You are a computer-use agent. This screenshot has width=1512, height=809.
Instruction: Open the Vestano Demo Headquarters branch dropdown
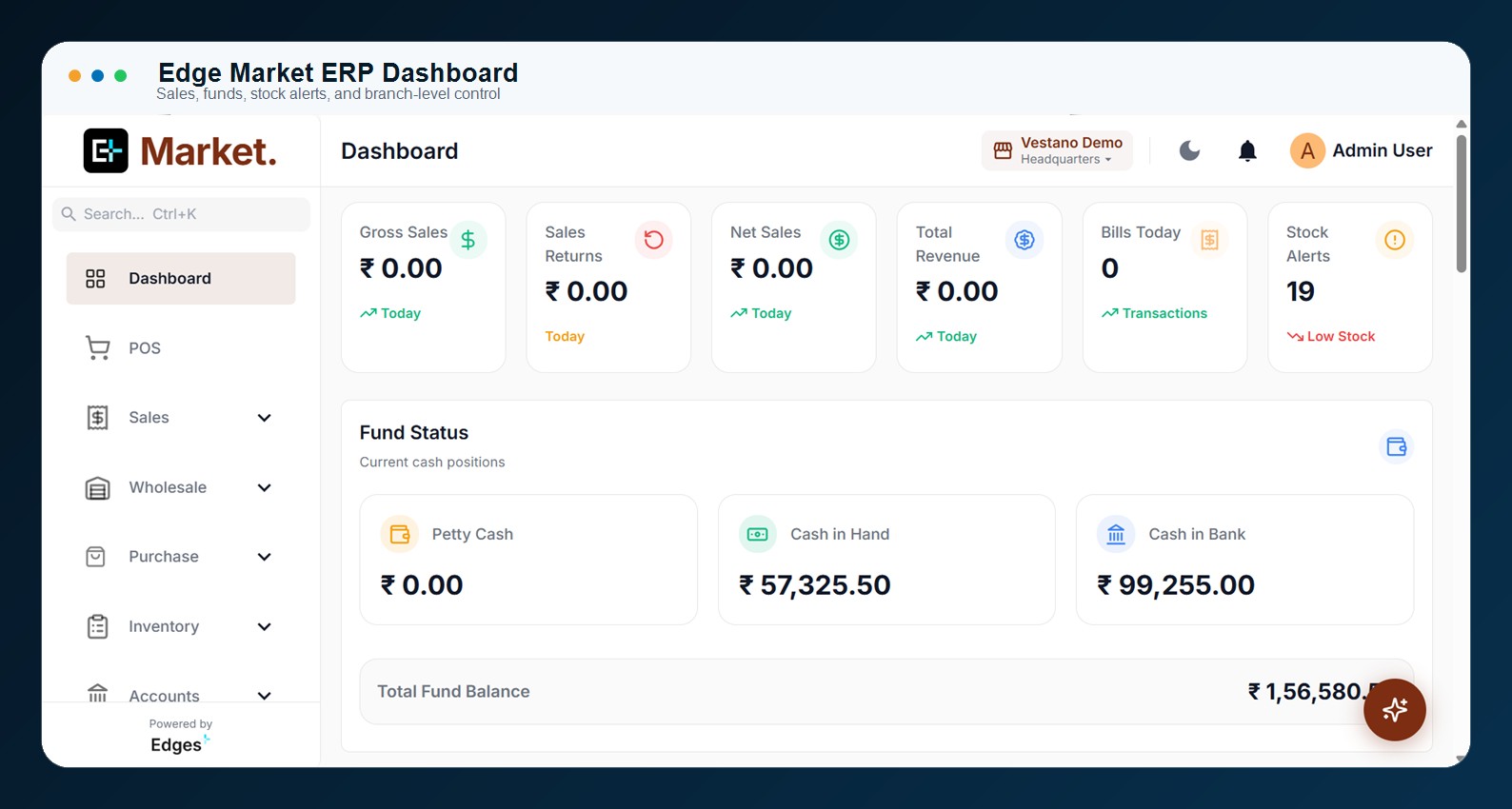click(x=1057, y=150)
